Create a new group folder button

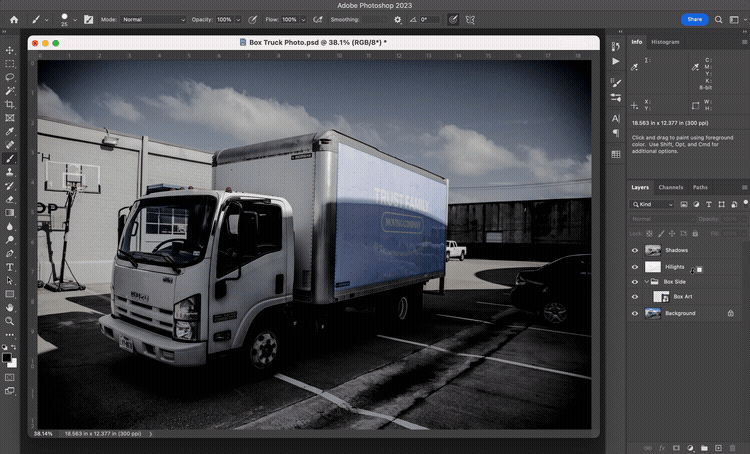[704, 448]
